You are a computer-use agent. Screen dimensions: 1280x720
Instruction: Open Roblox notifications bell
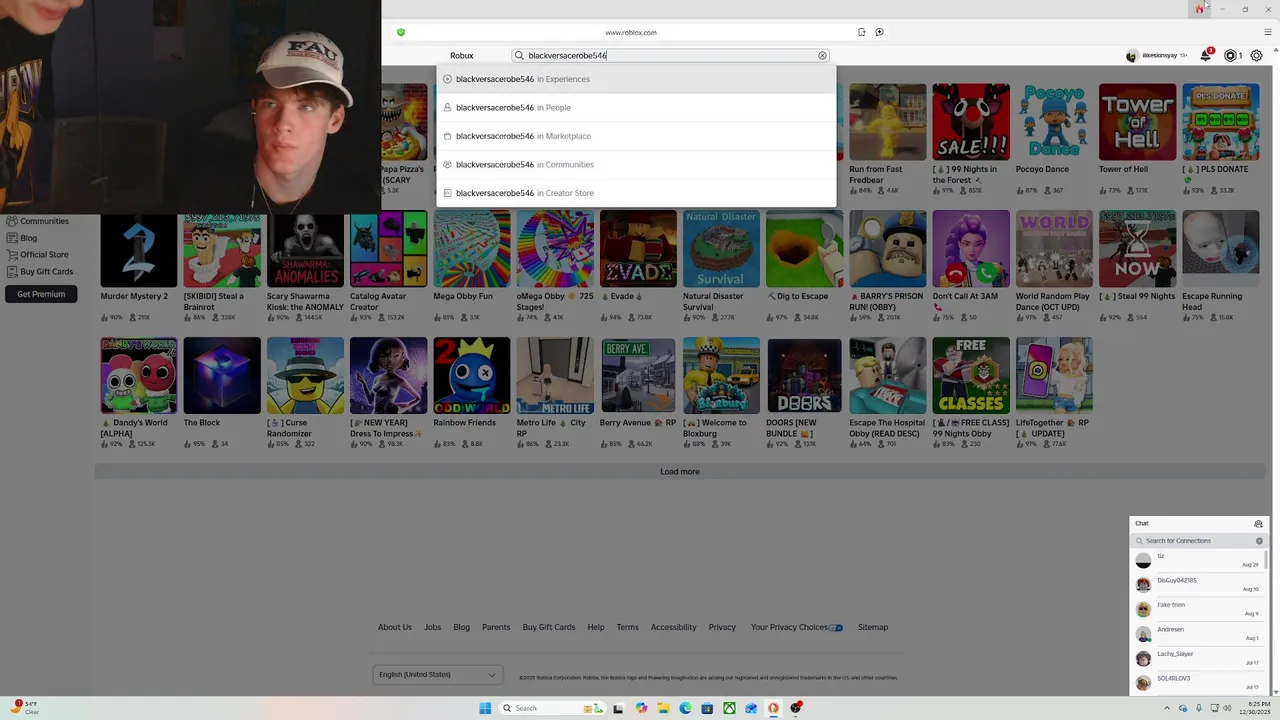point(1206,56)
